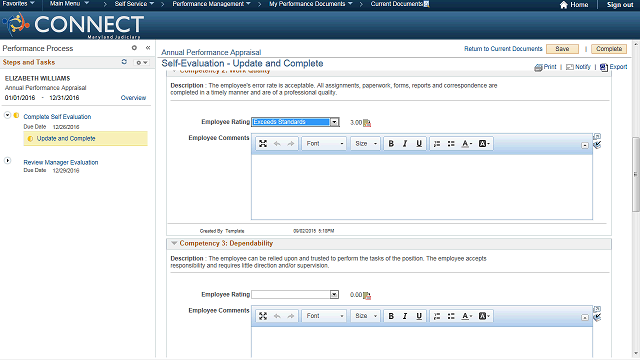Click the rating description icon beside 3.00
640x360 pixels.
[367, 123]
